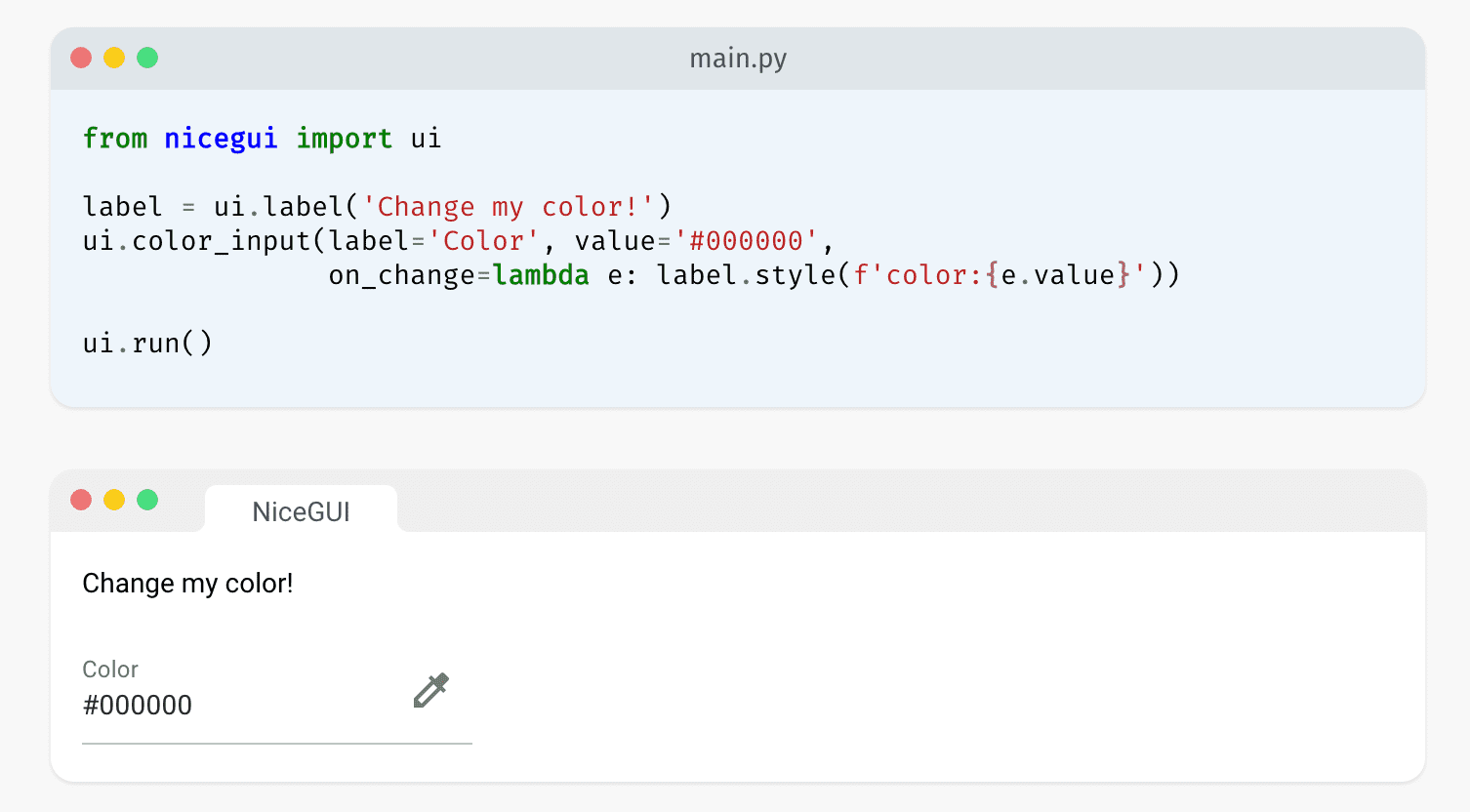The height and width of the screenshot is (812, 1470).
Task: Click the ui.run() line in the code
Action: pyautogui.click(x=147, y=344)
